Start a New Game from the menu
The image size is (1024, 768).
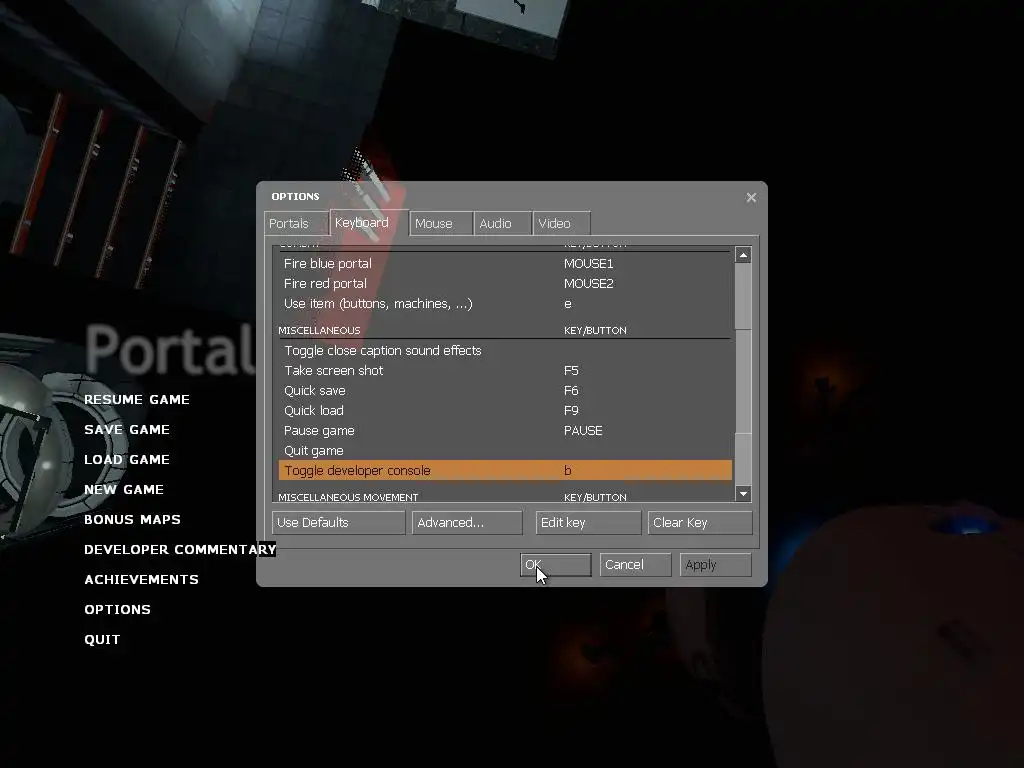[x=123, y=490]
